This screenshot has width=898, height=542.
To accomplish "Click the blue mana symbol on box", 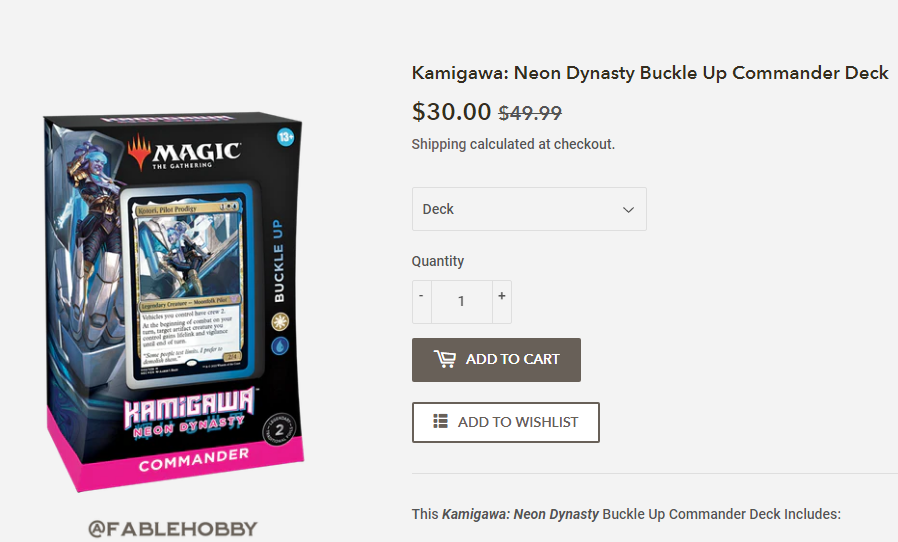I will [x=280, y=346].
